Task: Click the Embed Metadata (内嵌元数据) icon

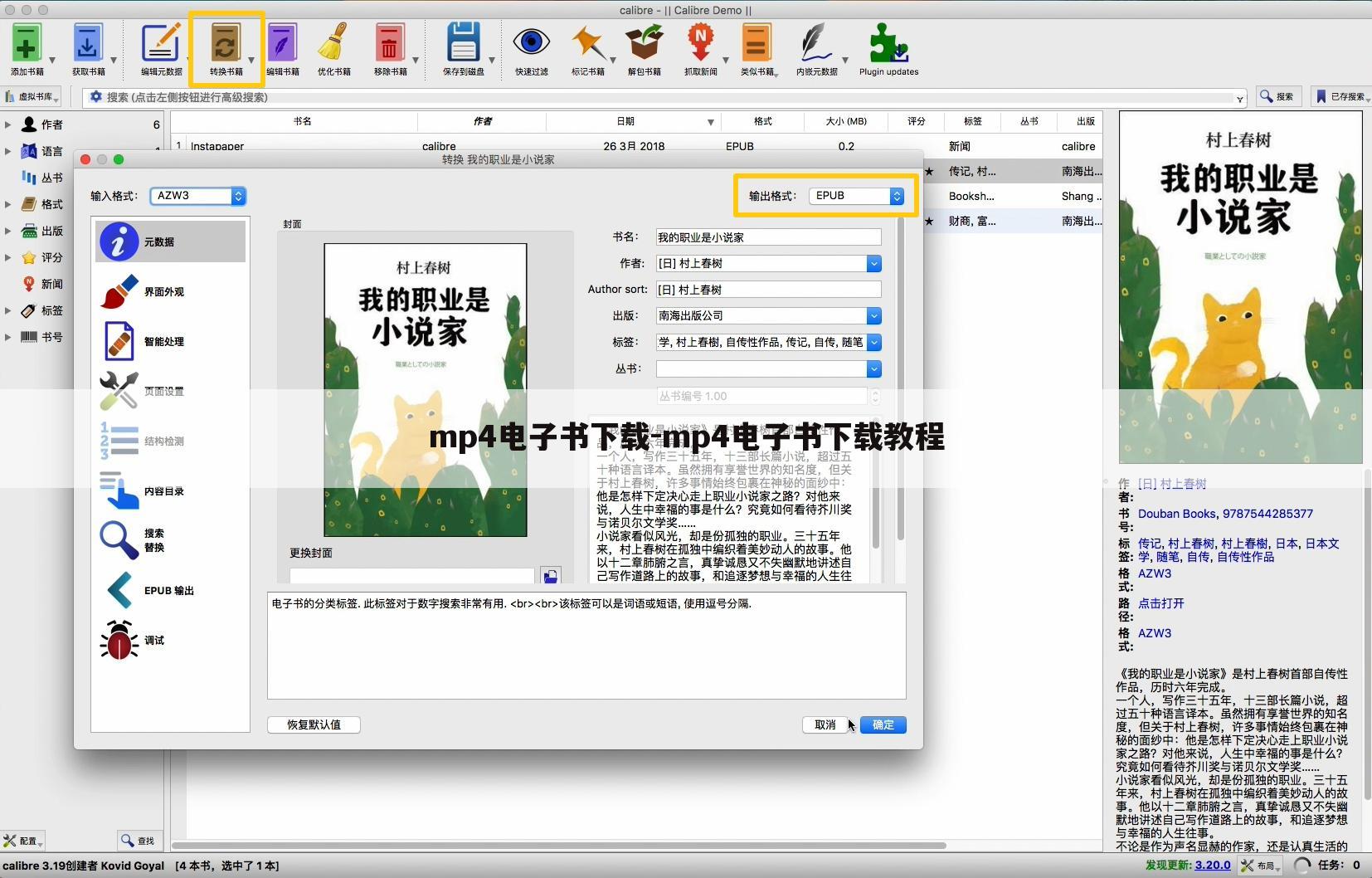Action: tap(815, 43)
